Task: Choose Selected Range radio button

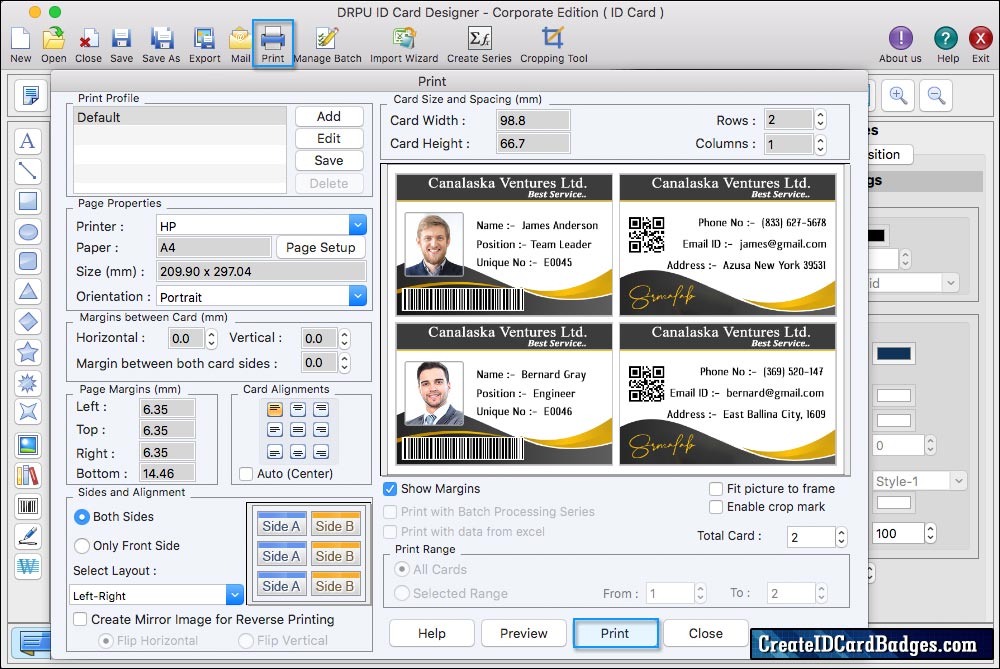Action: pyautogui.click(x=402, y=593)
